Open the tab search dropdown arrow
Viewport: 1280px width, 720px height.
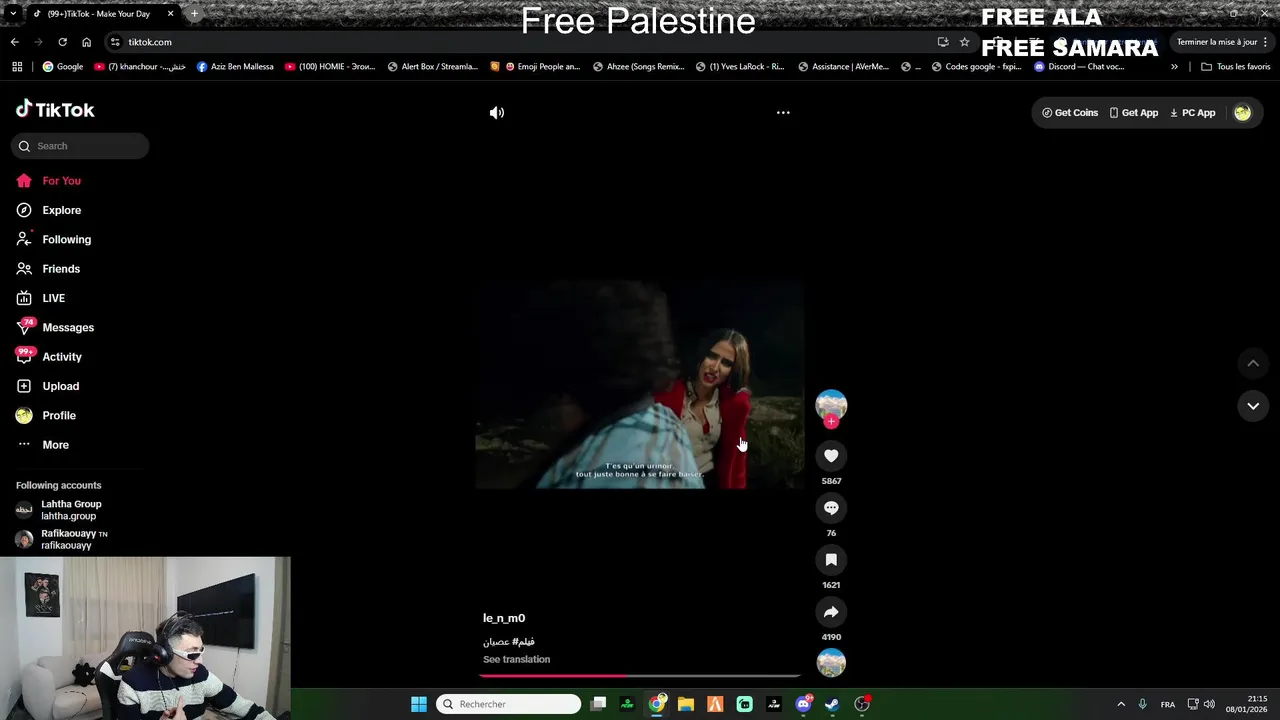[x=12, y=14]
